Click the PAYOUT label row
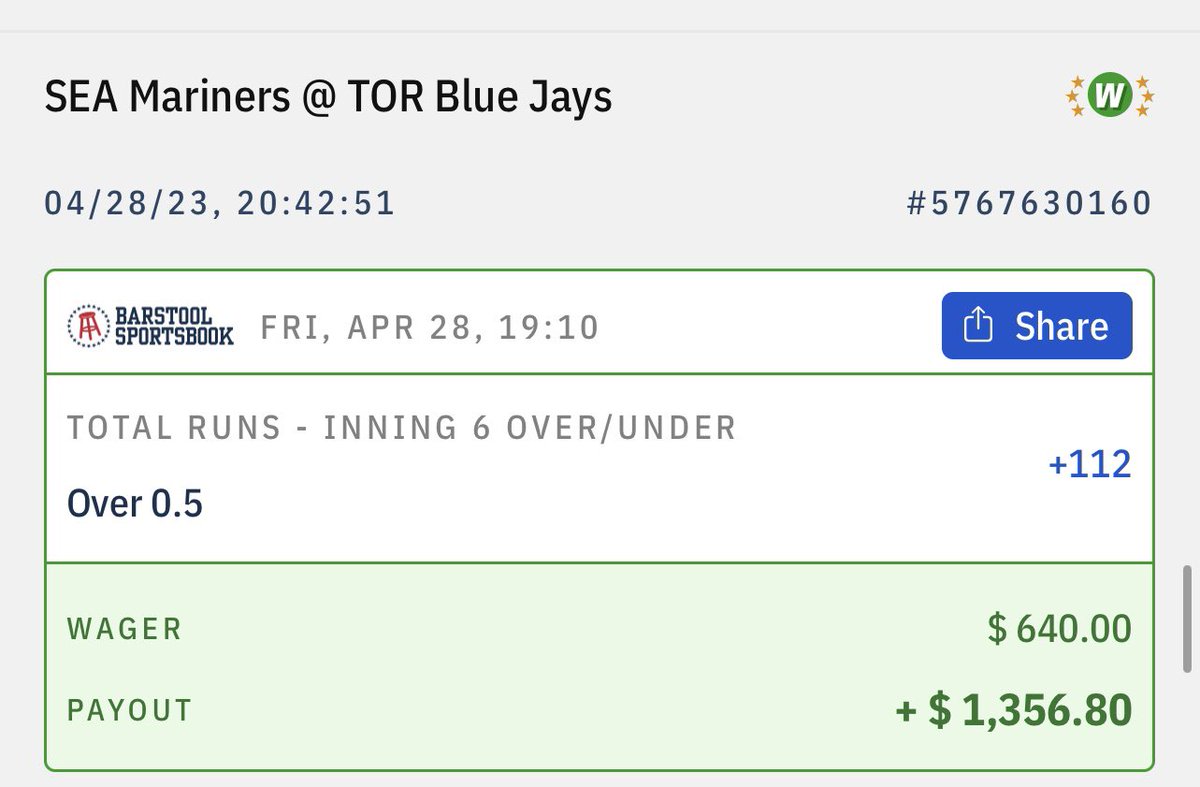Screen dimensions: 1200x787 [x=599, y=710]
